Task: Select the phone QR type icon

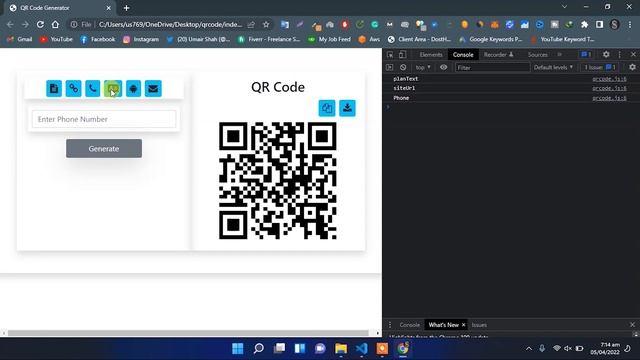Action: pyautogui.click(x=93, y=88)
